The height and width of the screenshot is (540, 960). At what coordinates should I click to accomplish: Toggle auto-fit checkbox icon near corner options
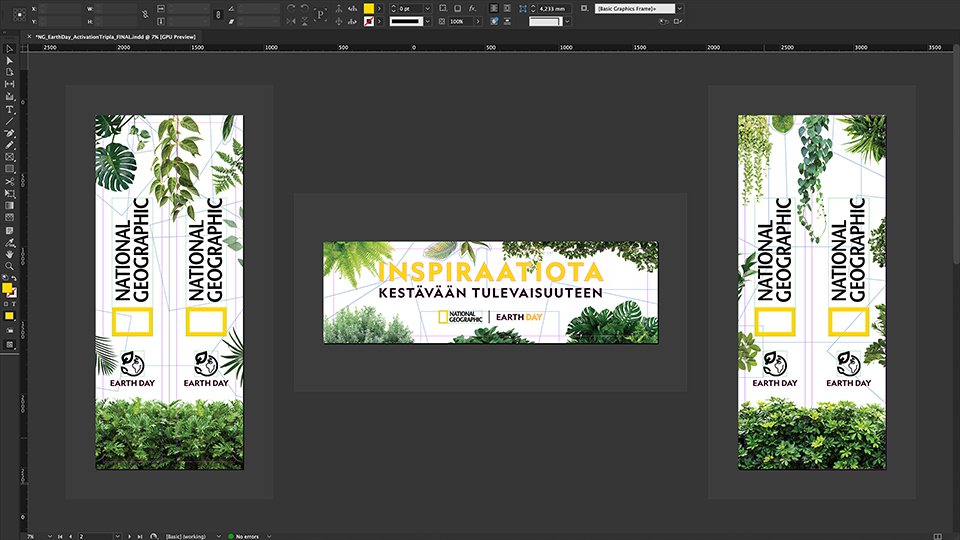point(585,9)
